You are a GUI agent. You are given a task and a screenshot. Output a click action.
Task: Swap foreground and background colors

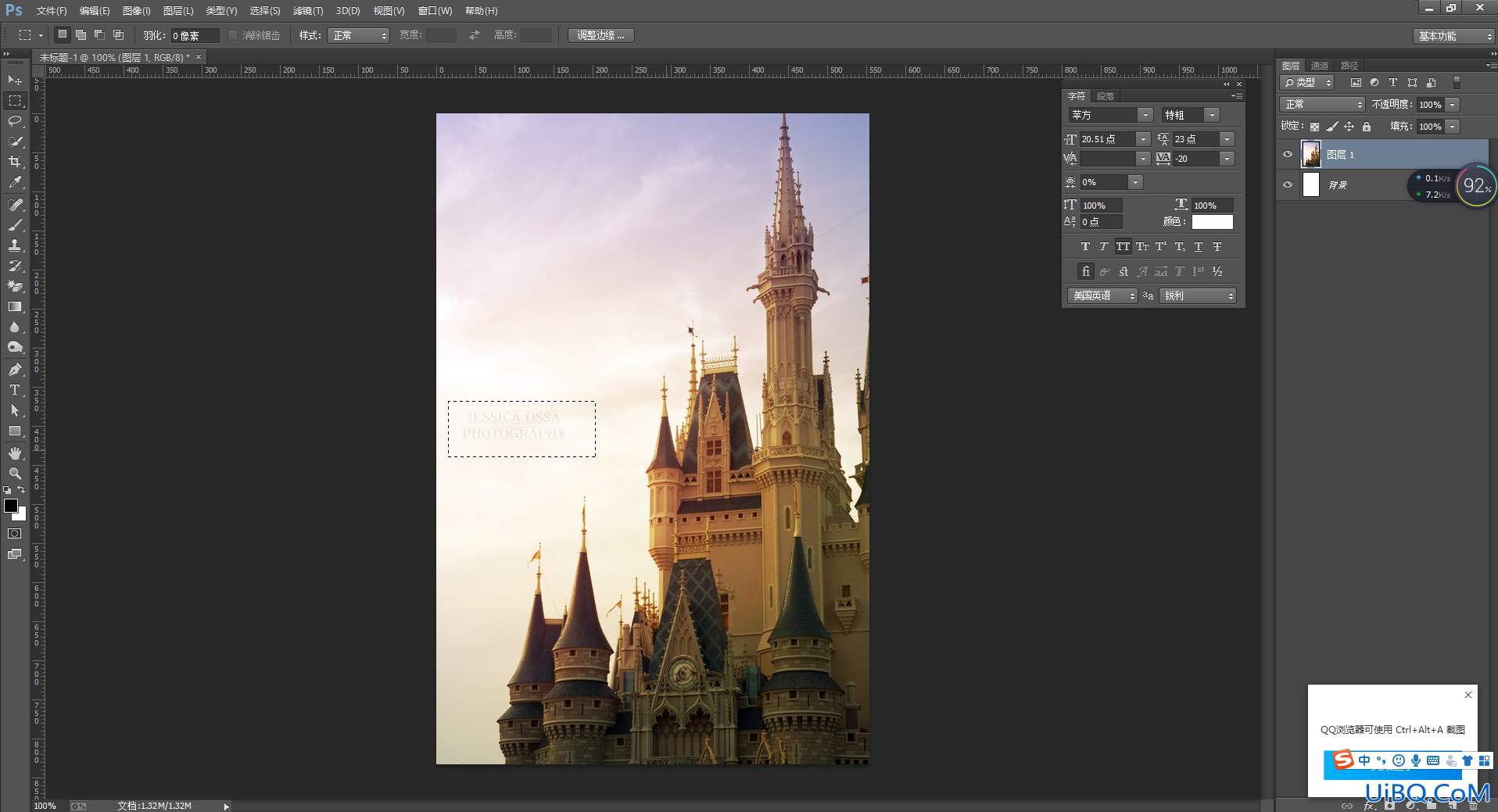pyautogui.click(x=21, y=489)
